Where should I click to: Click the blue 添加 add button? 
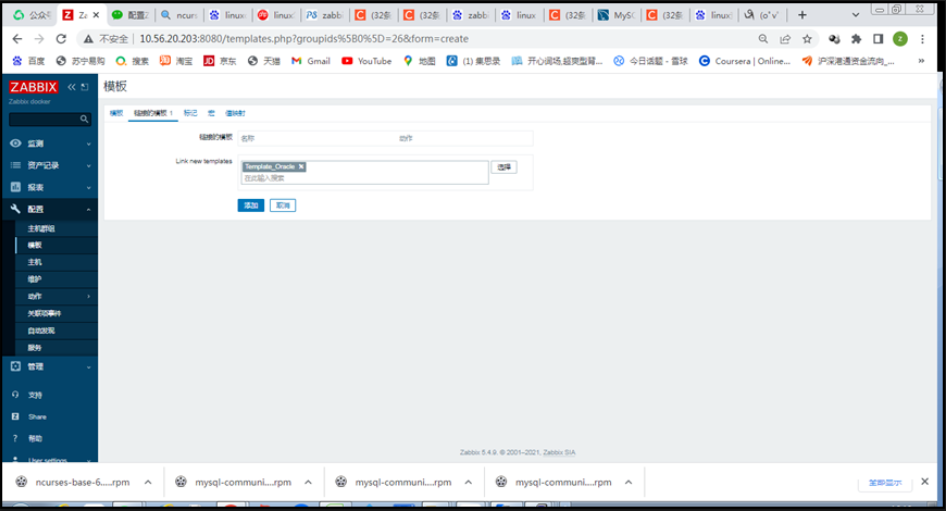251,206
